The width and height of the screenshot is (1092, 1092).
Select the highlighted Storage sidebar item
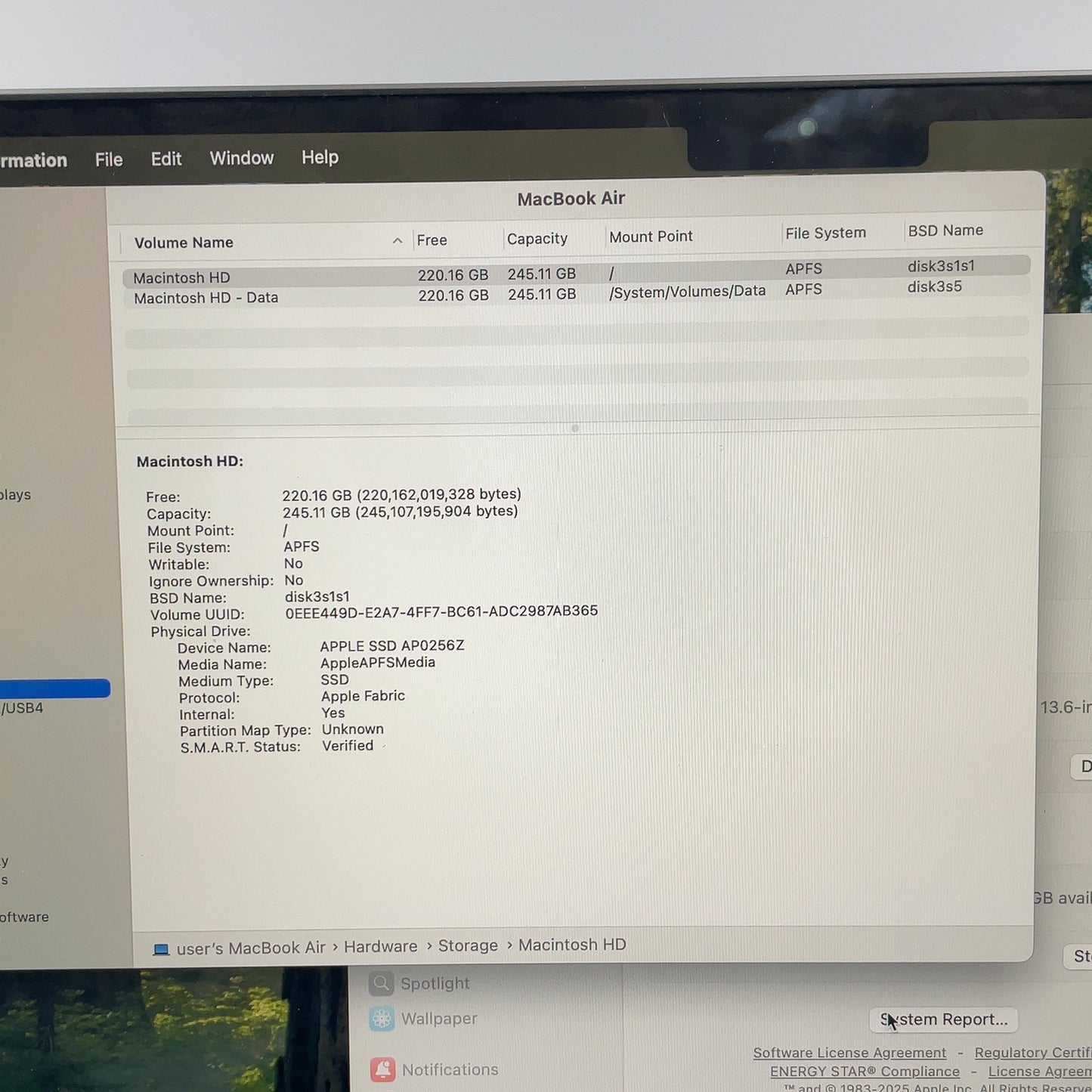coord(54,688)
